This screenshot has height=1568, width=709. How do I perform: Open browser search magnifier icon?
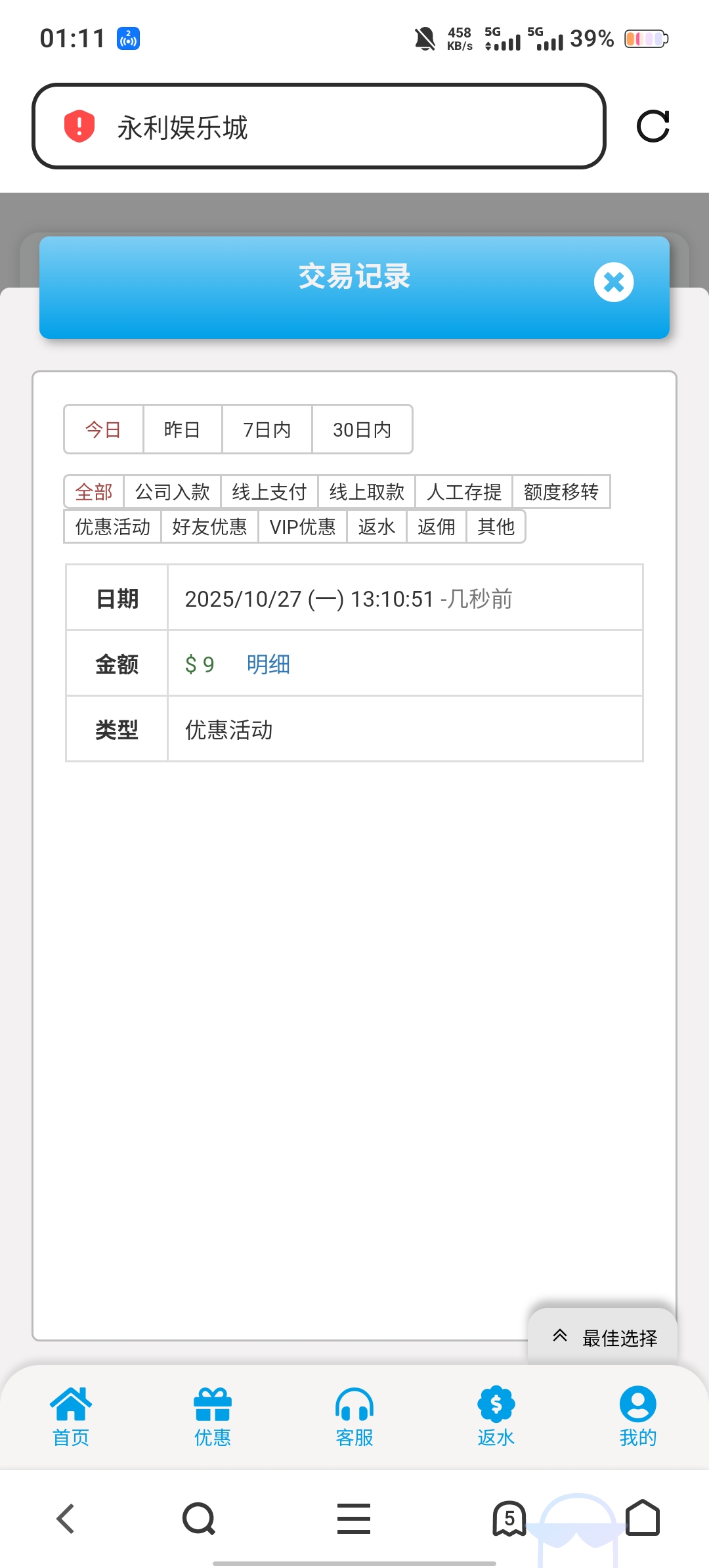pyautogui.click(x=198, y=1518)
